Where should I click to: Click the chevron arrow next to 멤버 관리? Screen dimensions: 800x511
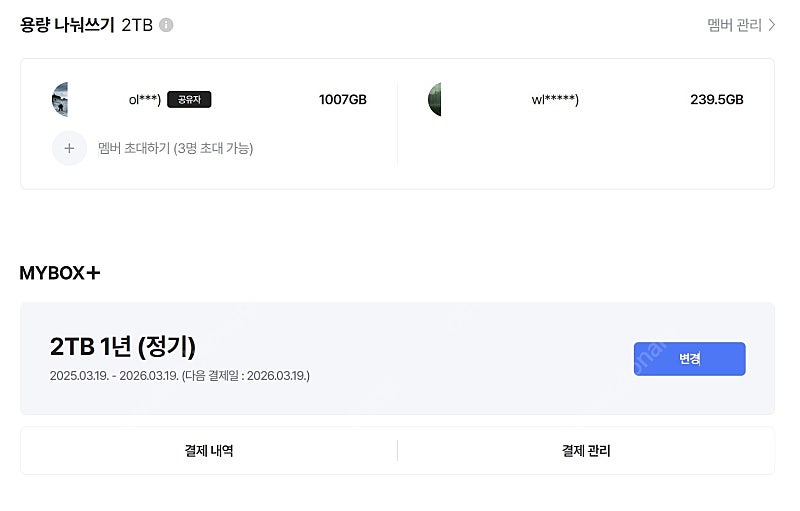pyautogui.click(x=772, y=25)
